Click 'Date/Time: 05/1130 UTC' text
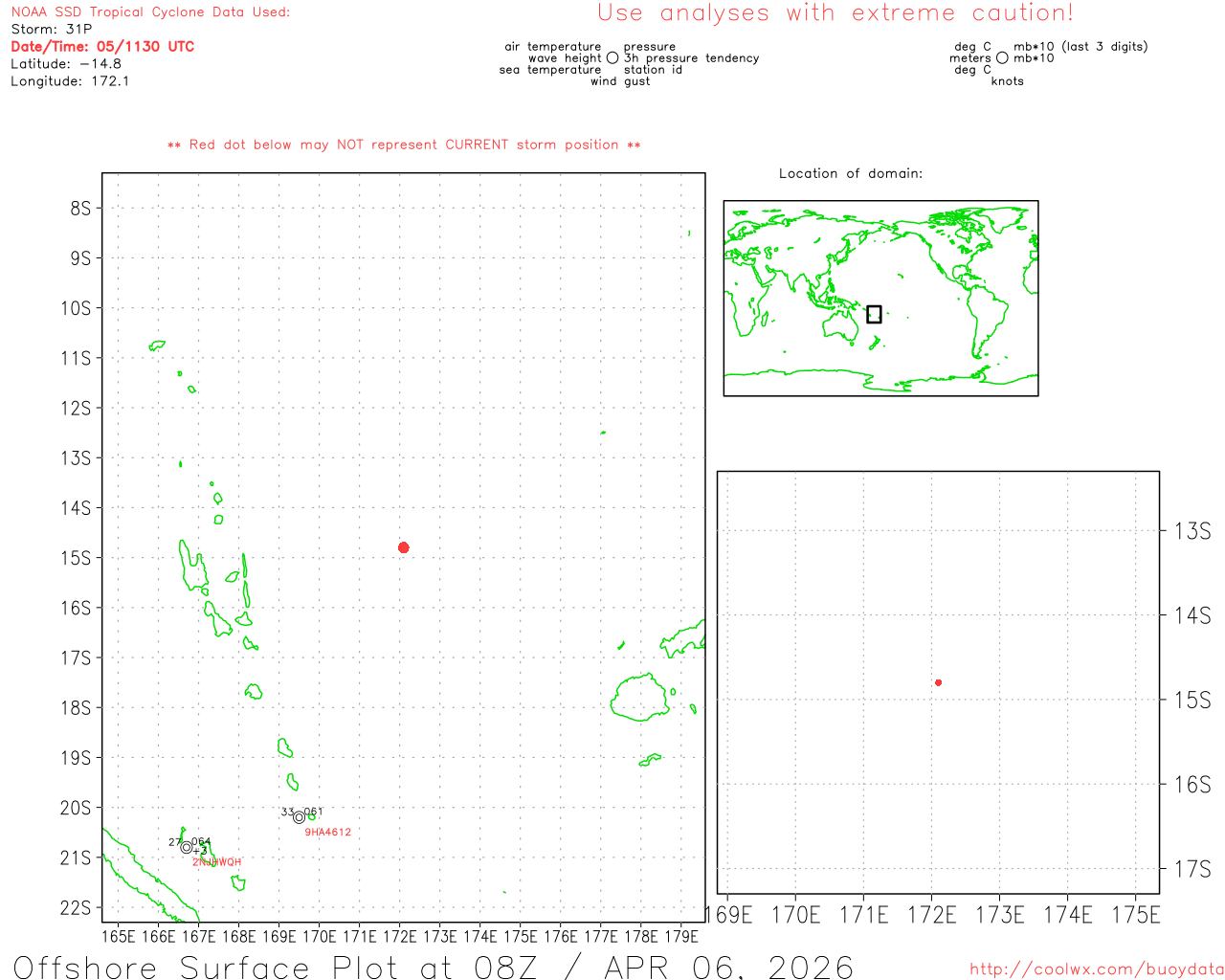Viewport: 1225px width, 980px height. [102, 47]
